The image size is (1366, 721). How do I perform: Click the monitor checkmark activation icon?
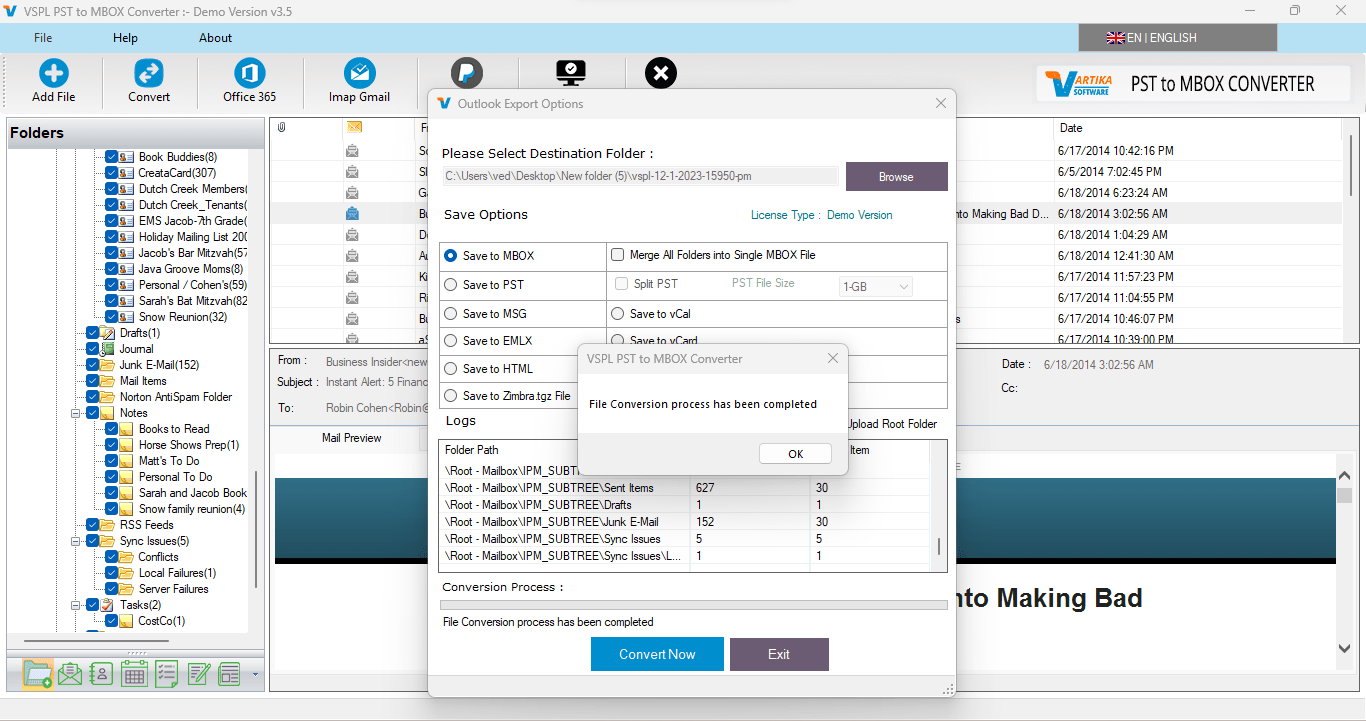pos(571,73)
